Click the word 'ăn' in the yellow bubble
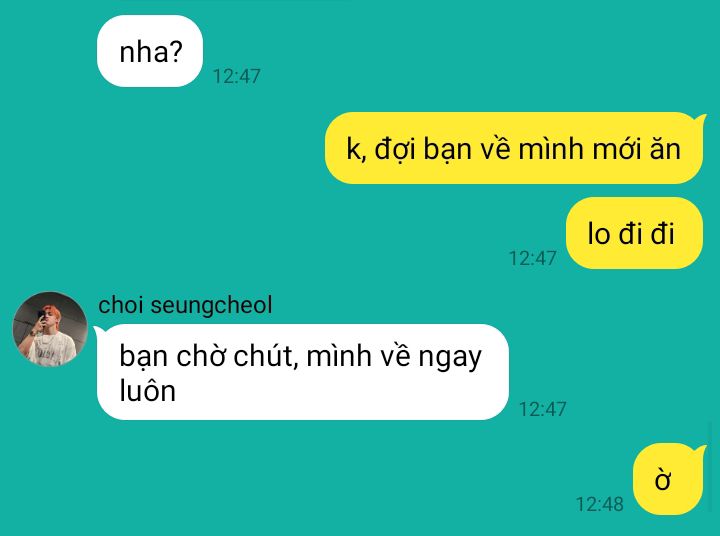This screenshot has height=536, width=720. coord(665,149)
